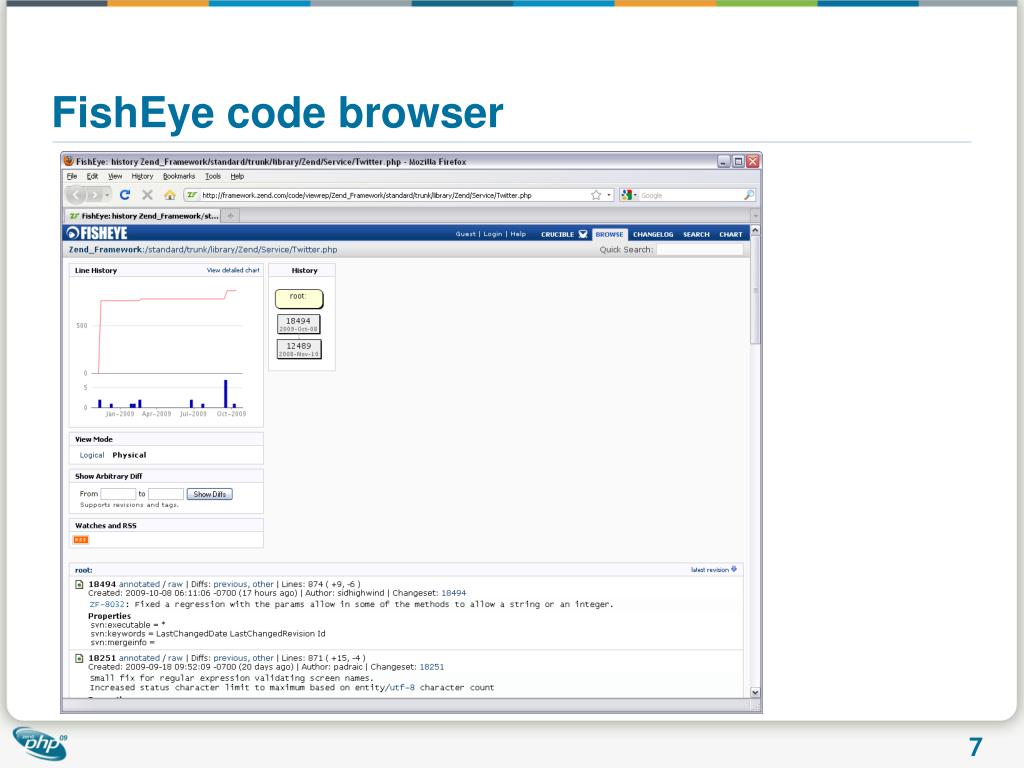Select the FishEye history browser tab

point(143,216)
